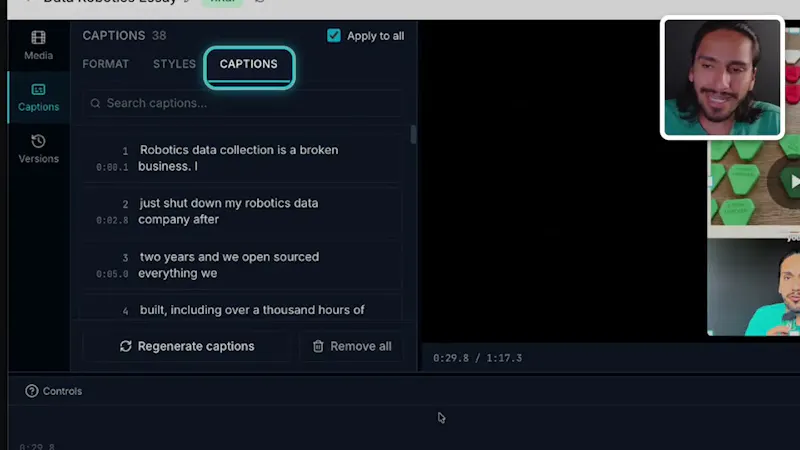Screen dimensions: 800x450
Task: Select caption 1 'Robotics data collection is a broken'
Action: [242, 158]
